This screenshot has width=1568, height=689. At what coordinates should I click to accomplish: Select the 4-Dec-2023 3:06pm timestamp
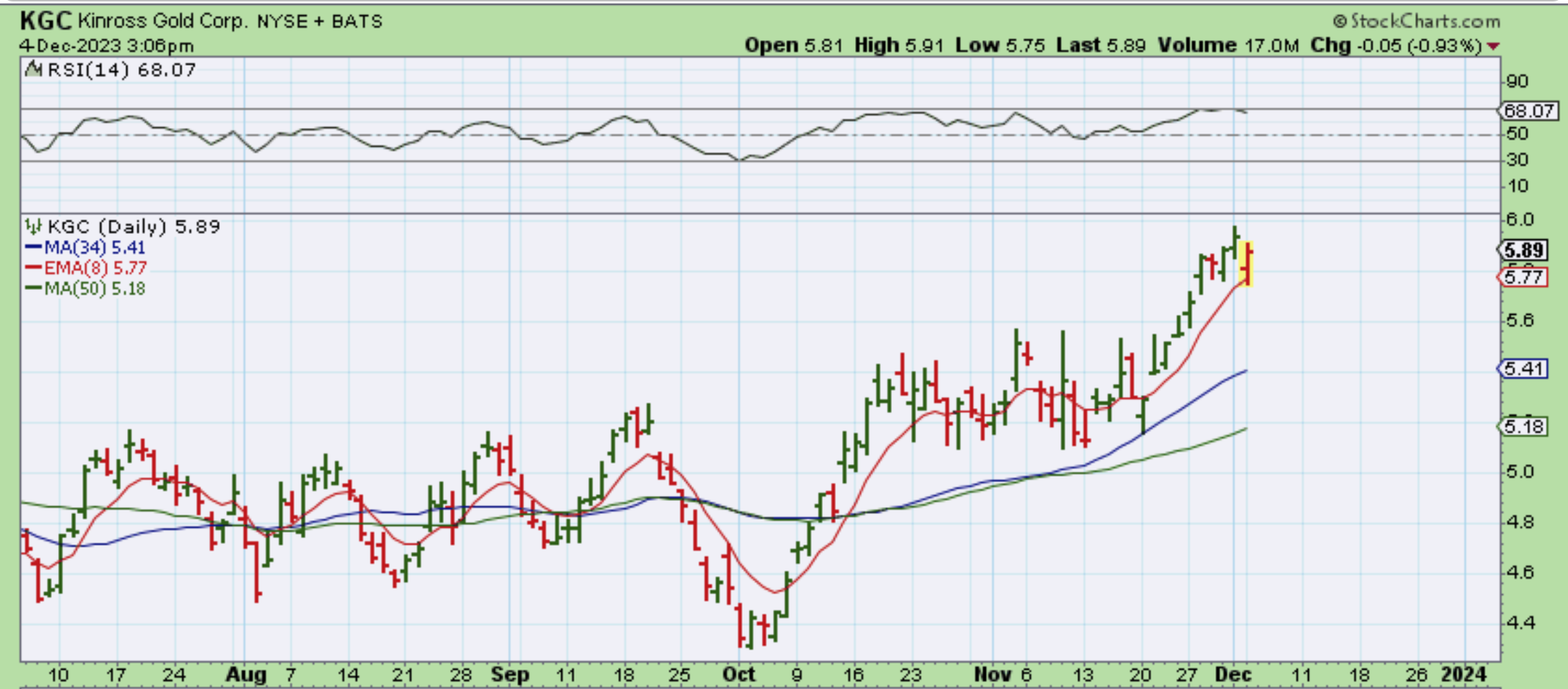click(x=106, y=46)
